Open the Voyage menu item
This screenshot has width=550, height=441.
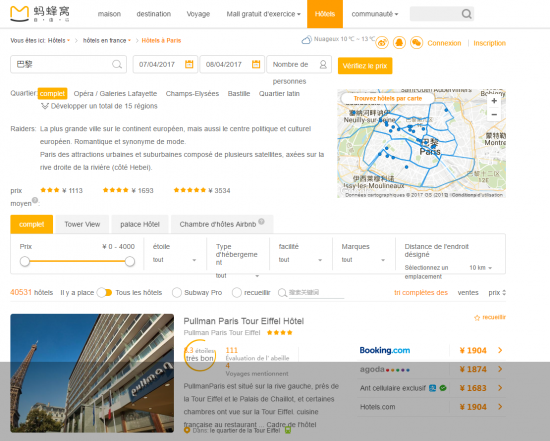point(198,14)
